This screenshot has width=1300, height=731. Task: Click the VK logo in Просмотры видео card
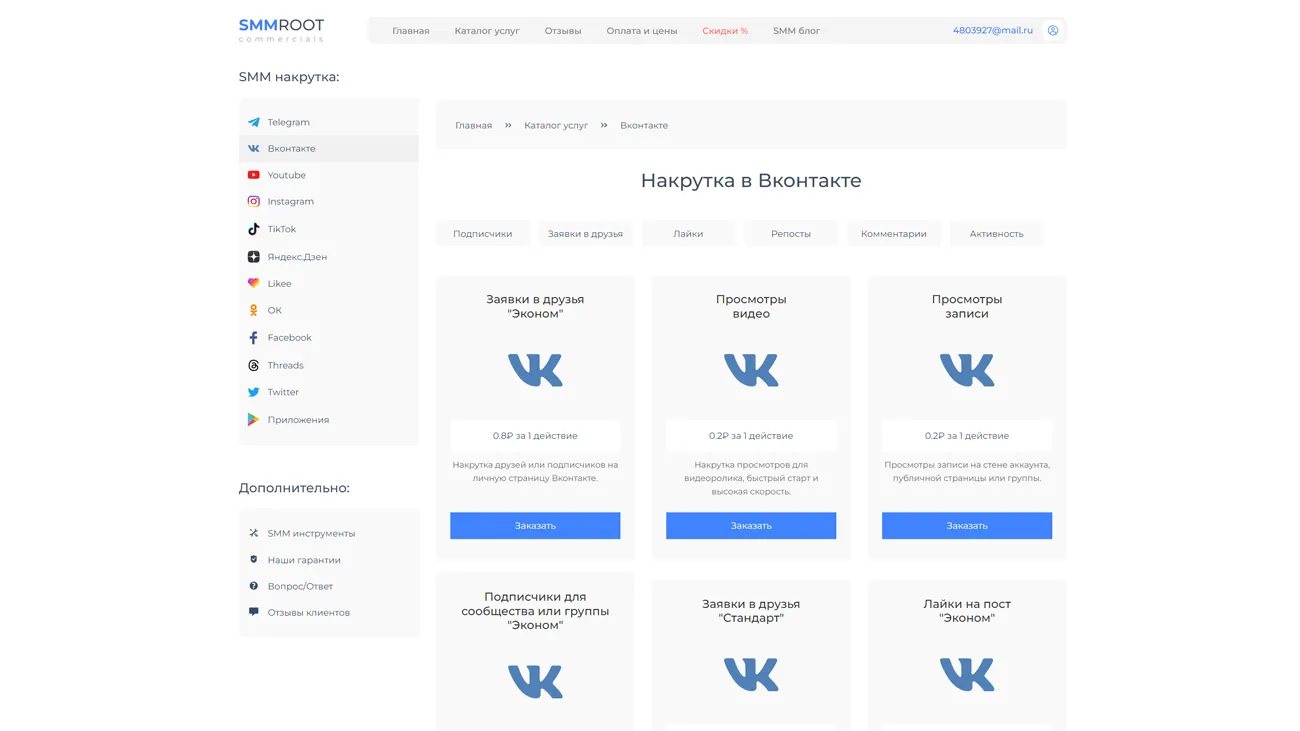tap(751, 370)
